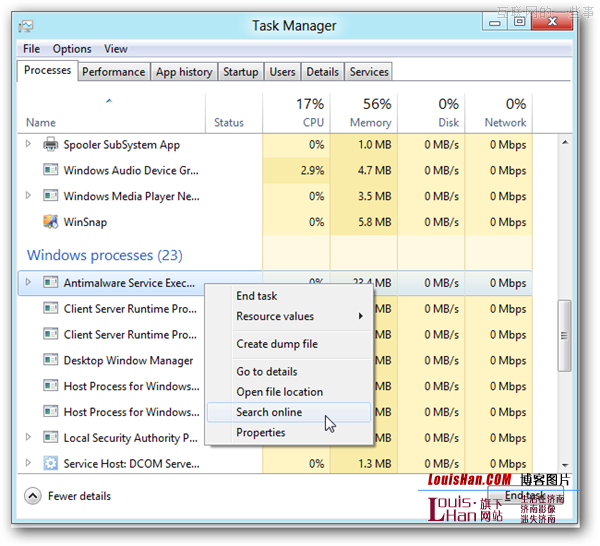The height and width of the screenshot is (546, 600).
Task: Switch to the Startup tab
Action: pos(241,72)
